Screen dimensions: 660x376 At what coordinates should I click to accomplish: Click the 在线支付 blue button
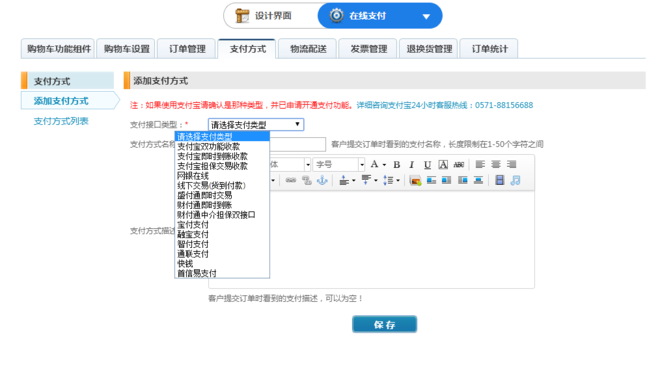(x=380, y=16)
